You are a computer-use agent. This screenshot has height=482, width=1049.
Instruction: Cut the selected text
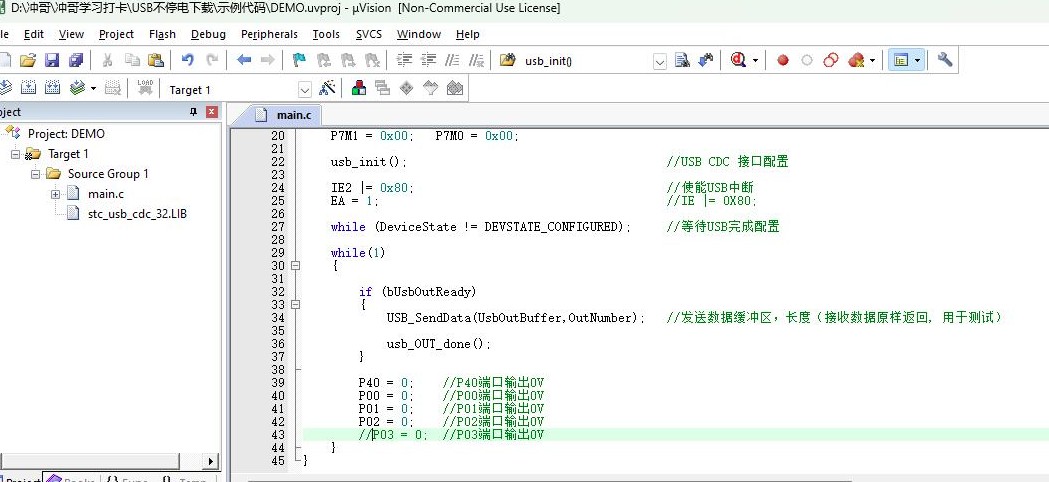click(x=107, y=60)
